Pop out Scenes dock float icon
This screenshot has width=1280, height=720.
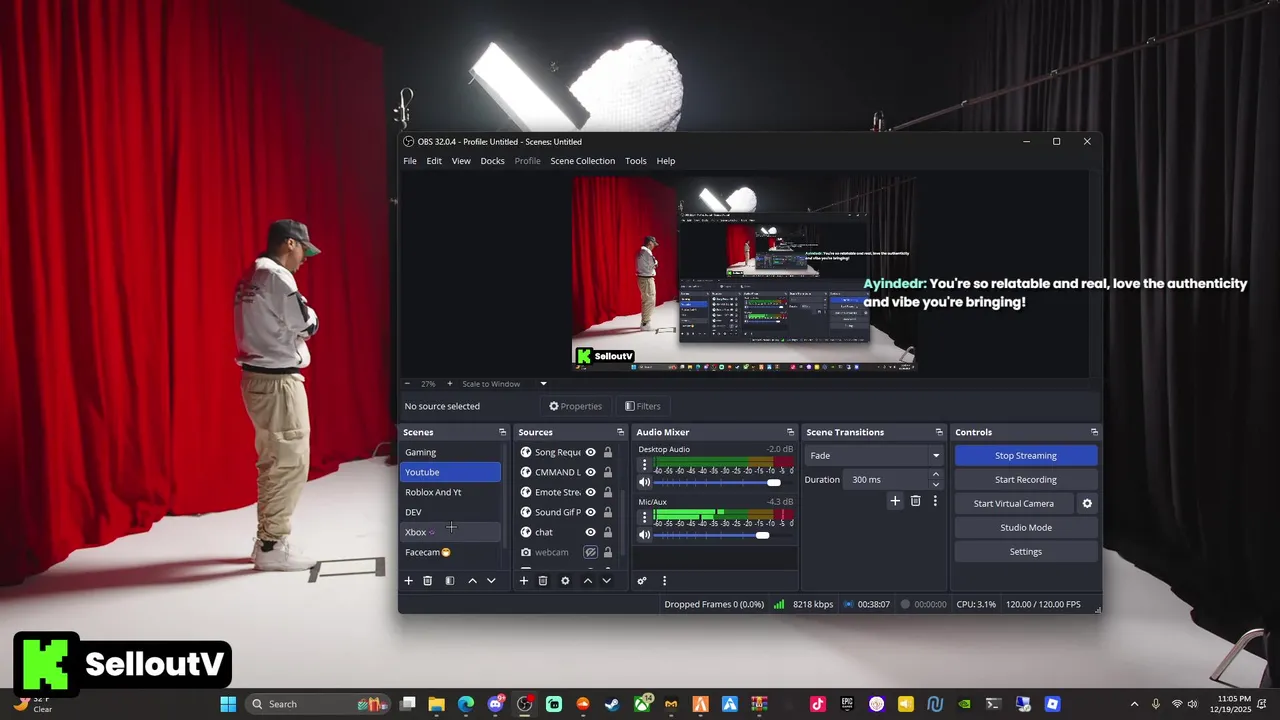coord(502,432)
